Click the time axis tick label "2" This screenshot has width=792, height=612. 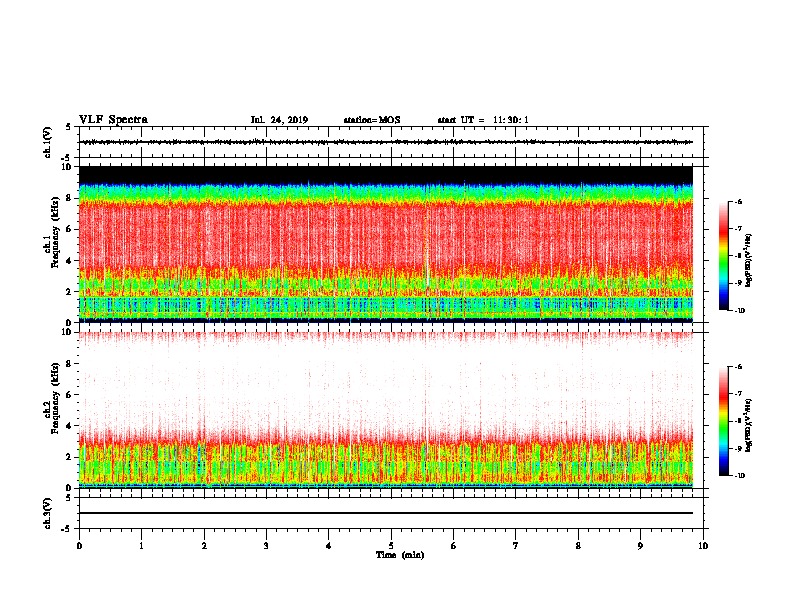[x=204, y=546]
